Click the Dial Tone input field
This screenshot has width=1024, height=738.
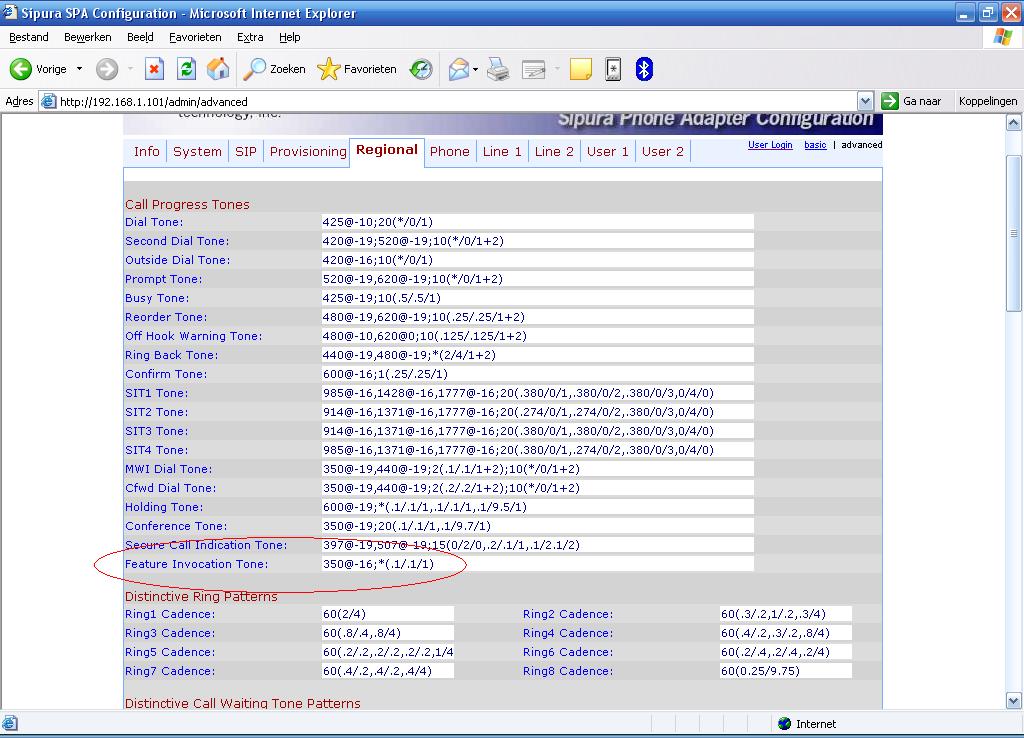tap(537, 222)
